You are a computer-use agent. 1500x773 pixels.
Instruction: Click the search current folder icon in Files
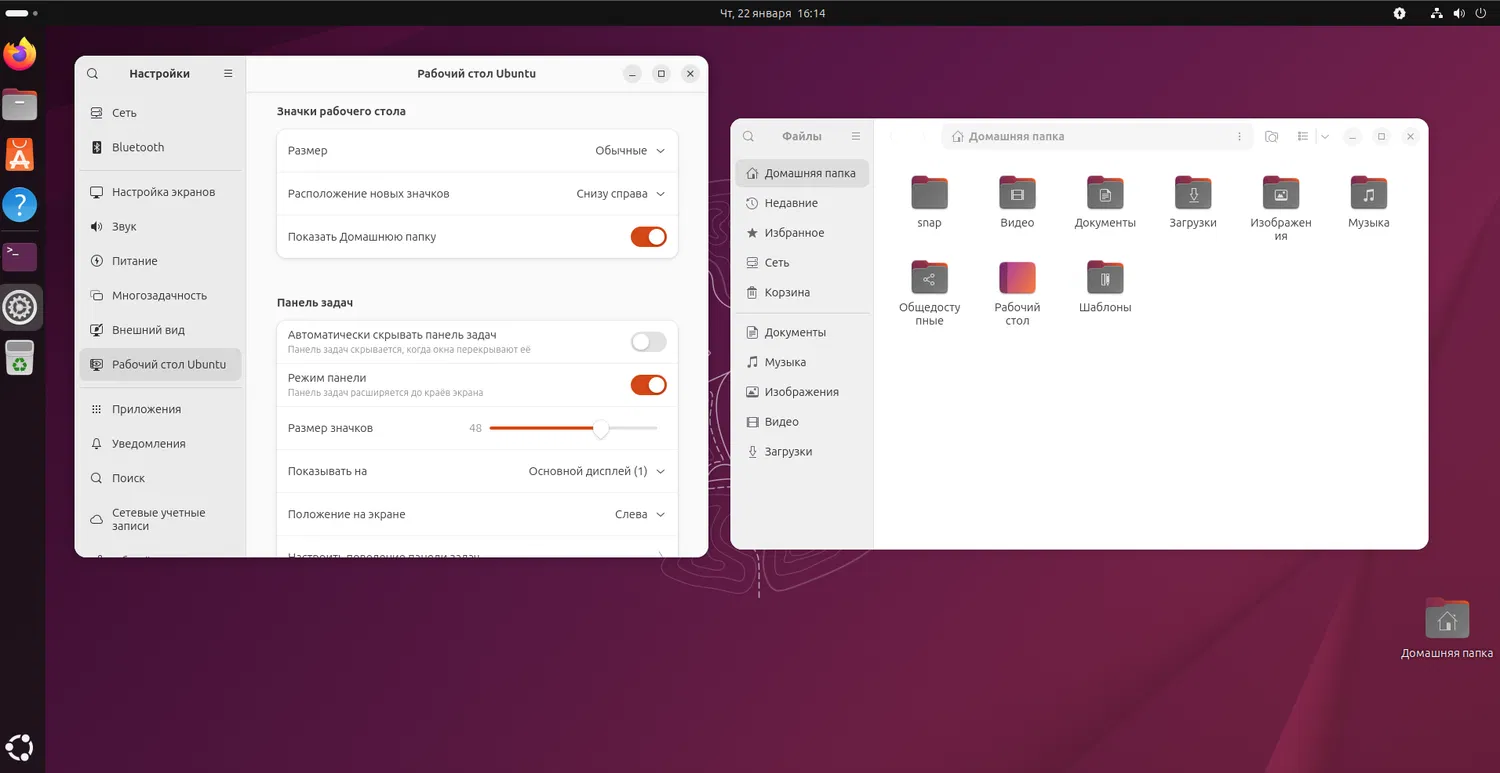coord(1272,136)
